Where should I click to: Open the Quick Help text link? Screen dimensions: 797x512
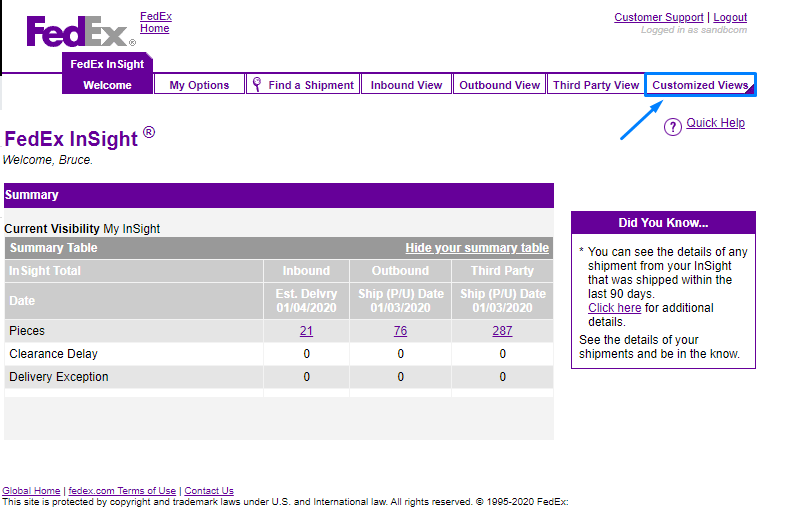coord(715,123)
